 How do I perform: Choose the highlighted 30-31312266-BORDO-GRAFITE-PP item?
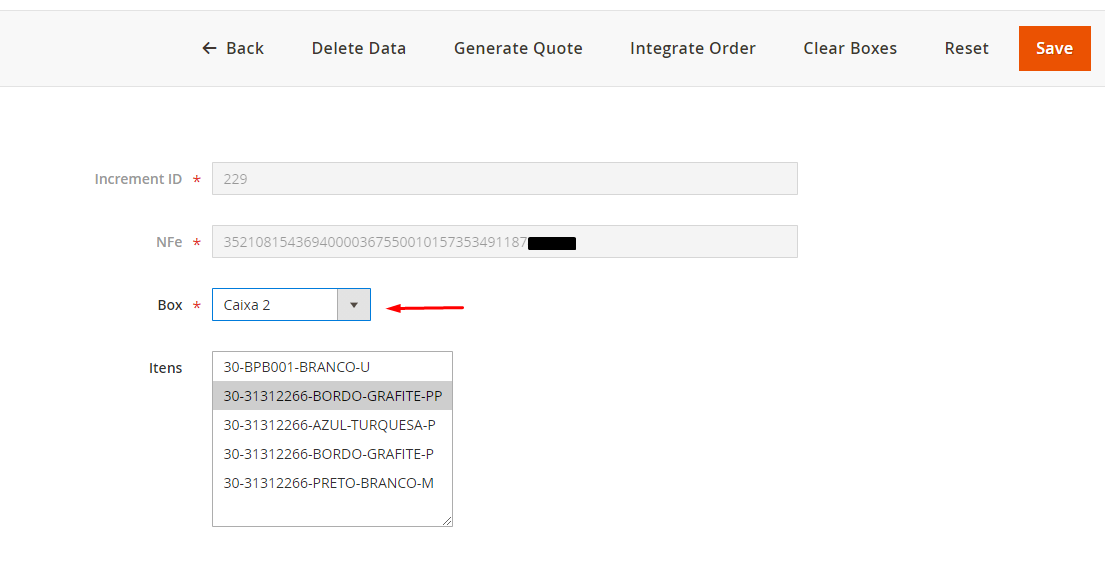coord(332,396)
